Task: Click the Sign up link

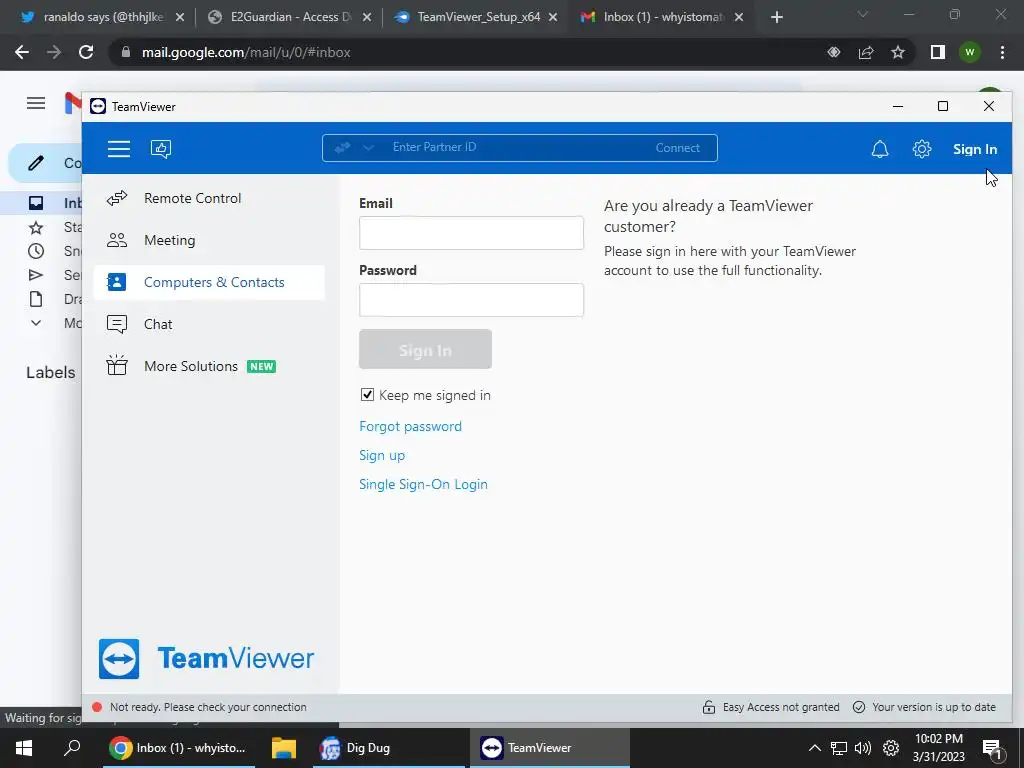Action: pyautogui.click(x=382, y=455)
